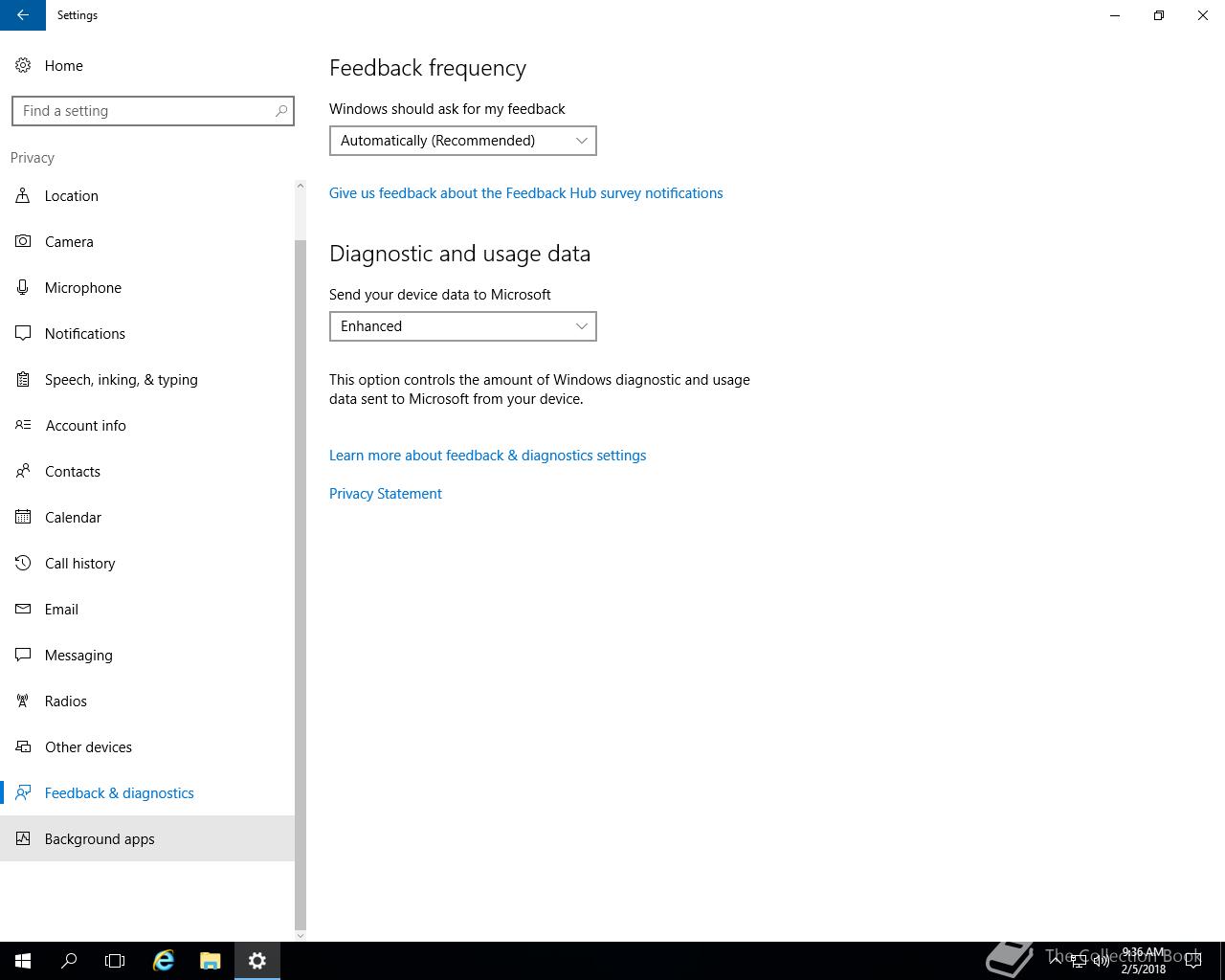Viewport: 1225px width, 980px height.
Task: Click the Messaging sidebar icon
Action: 23,655
